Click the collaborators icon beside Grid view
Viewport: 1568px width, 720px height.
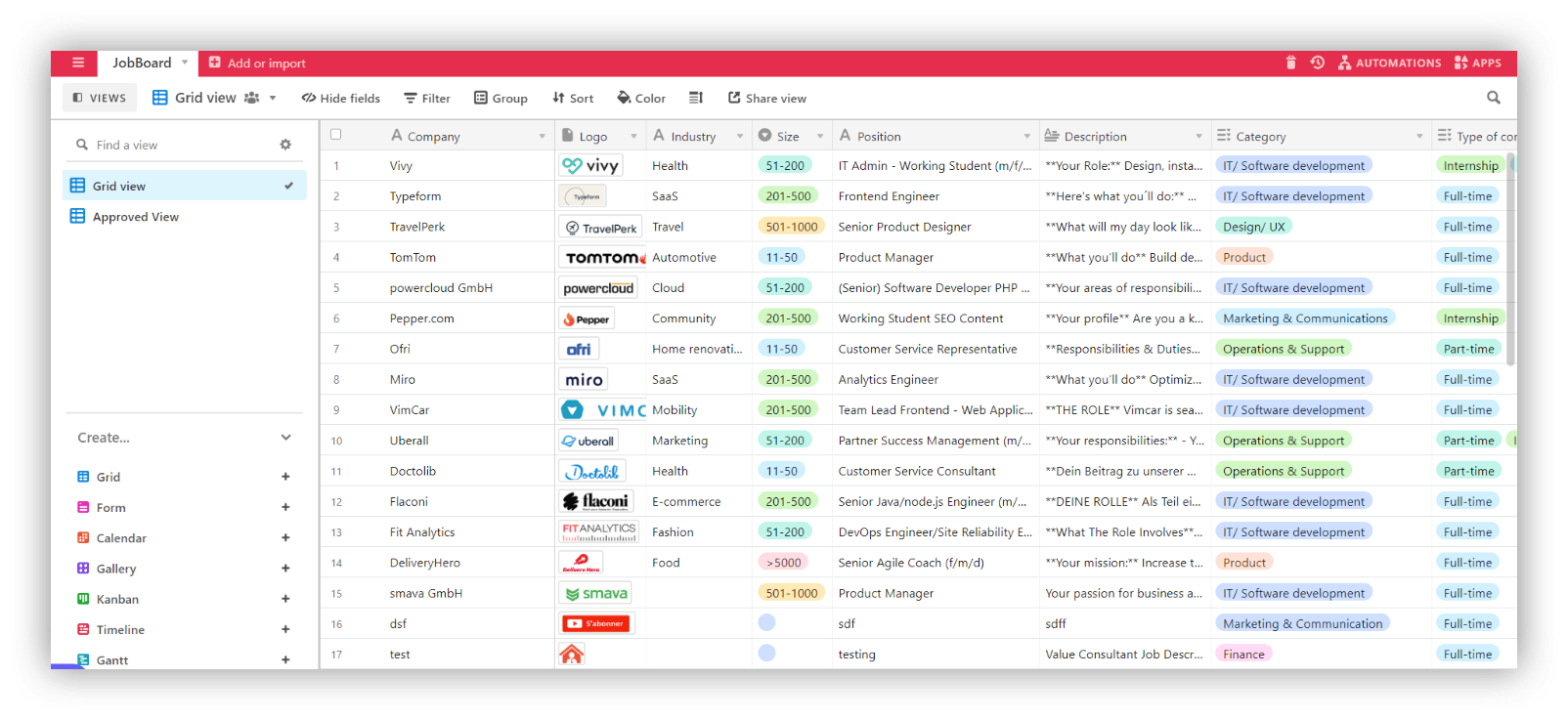coord(251,98)
